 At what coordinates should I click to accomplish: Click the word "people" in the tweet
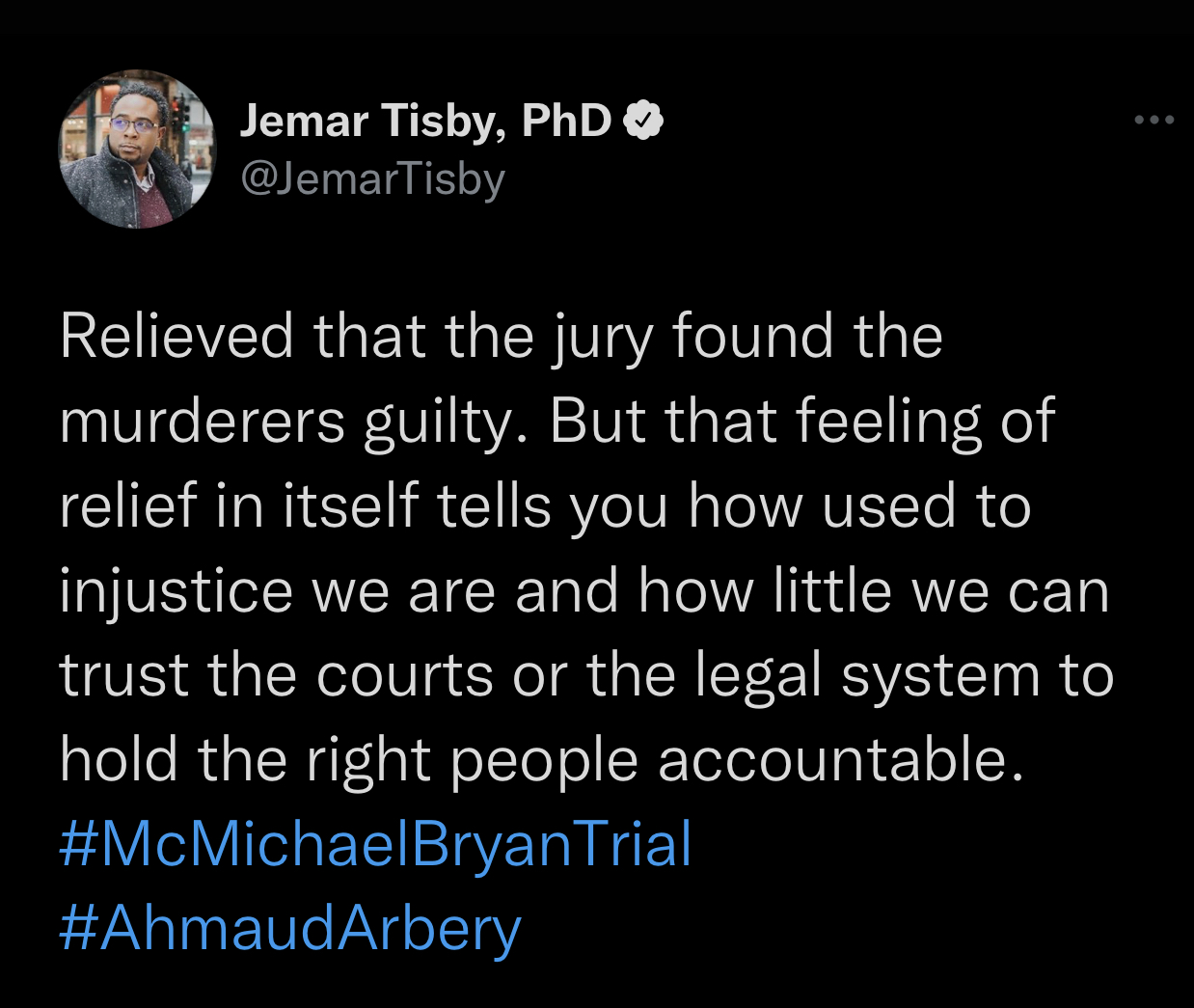pyautogui.click(x=543, y=762)
